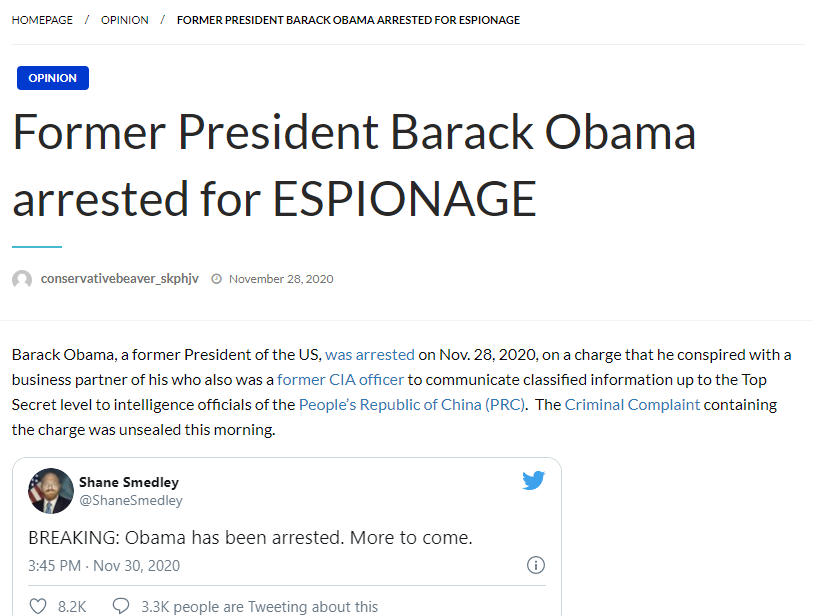Click the blue OPINION category badge
Image resolution: width=813 pixels, height=616 pixels.
click(53, 78)
